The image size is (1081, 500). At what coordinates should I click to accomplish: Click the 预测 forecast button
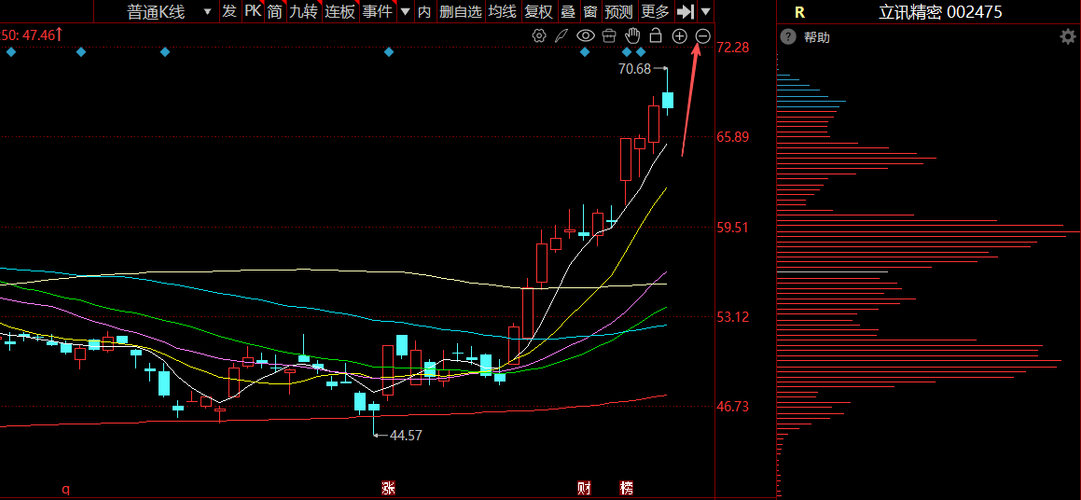pyautogui.click(x=618, y=12)
